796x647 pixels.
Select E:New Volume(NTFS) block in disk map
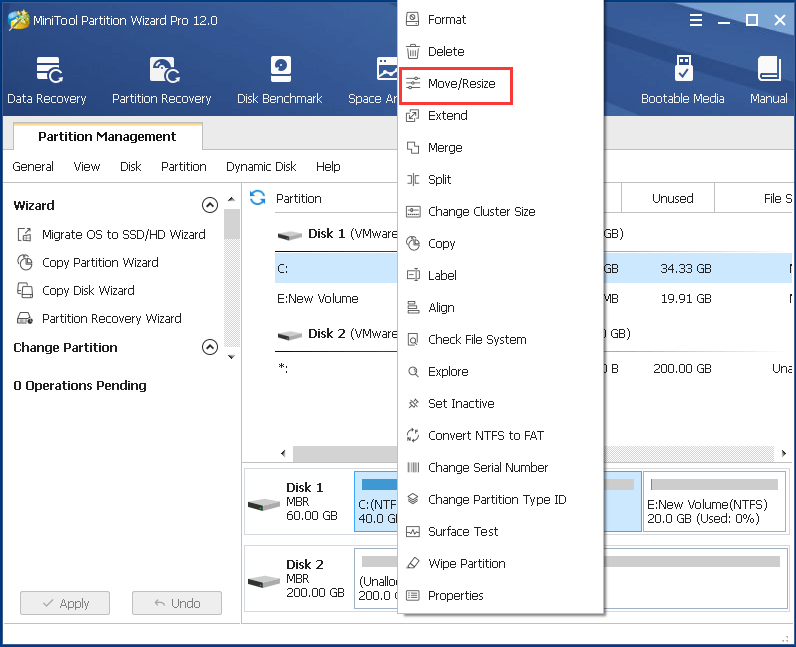tap(715, 502)
